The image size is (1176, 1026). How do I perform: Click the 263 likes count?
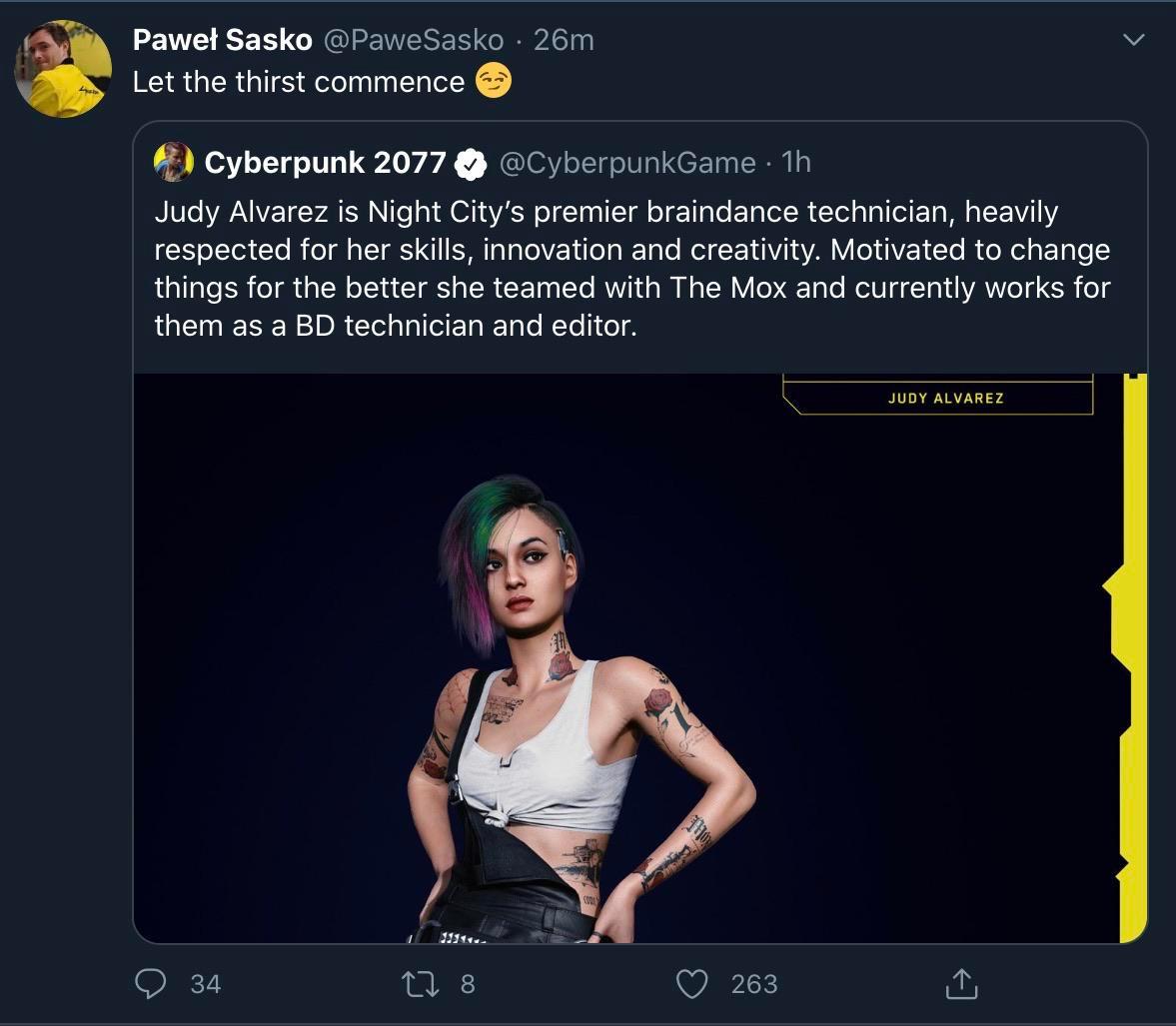(x=753, y=984)
